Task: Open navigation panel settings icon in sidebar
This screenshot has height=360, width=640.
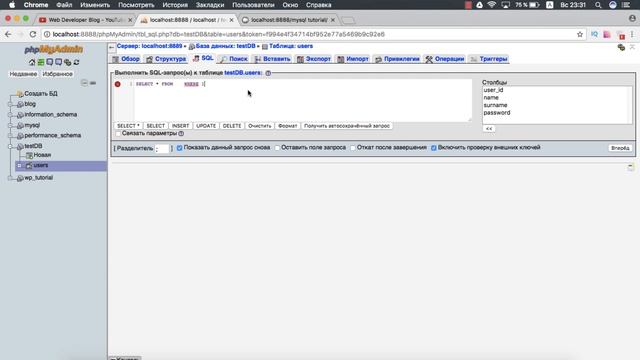Action: pos(67,62)
